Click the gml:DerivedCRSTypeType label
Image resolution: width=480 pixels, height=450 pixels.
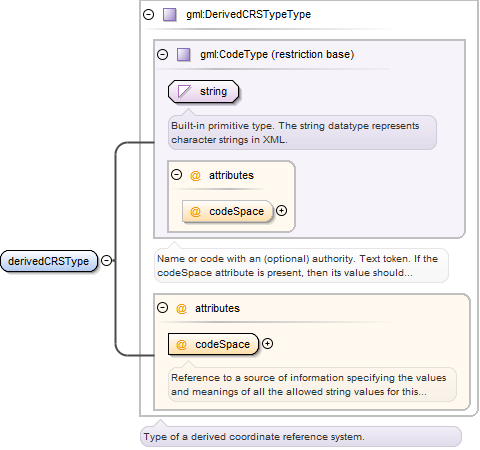[248, 14]
